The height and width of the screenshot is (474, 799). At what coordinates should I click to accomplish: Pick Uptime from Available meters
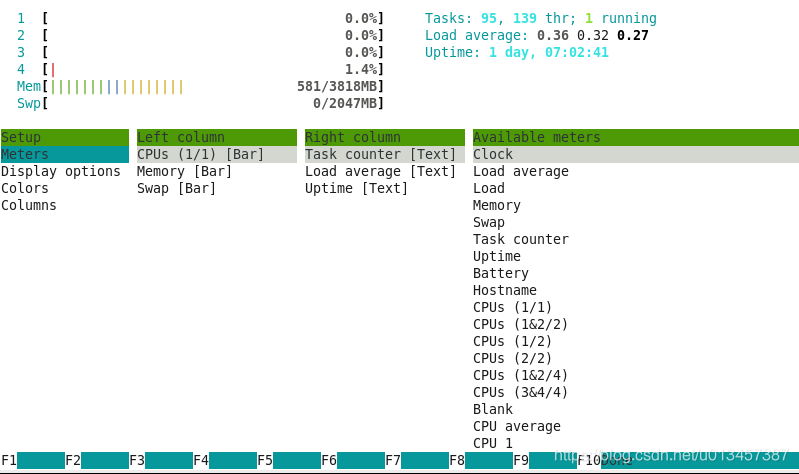tap(497, 256)
